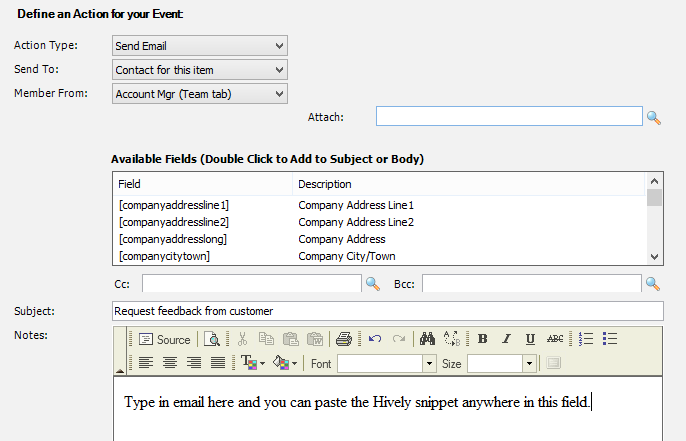This screenshot has width=686, height=441.
Task: Insert a bulleted list
Action: [x=610, y=339]
